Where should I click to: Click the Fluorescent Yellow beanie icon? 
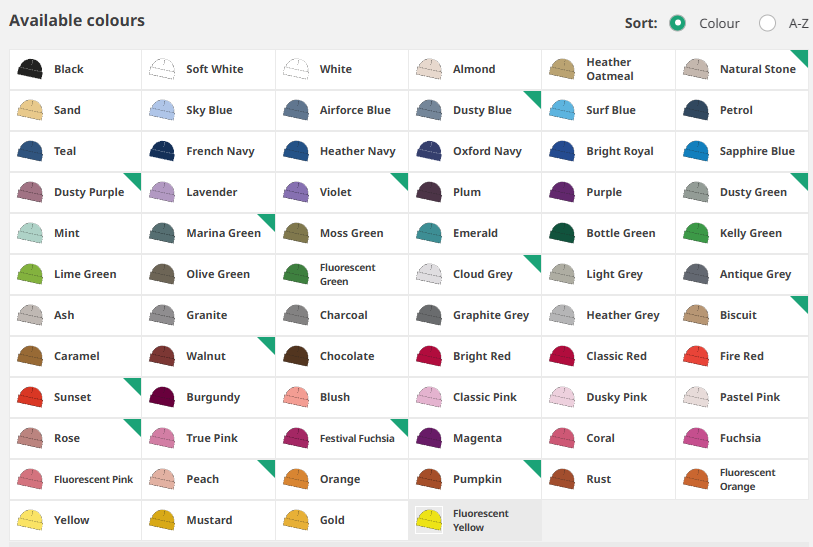[429, 520]
